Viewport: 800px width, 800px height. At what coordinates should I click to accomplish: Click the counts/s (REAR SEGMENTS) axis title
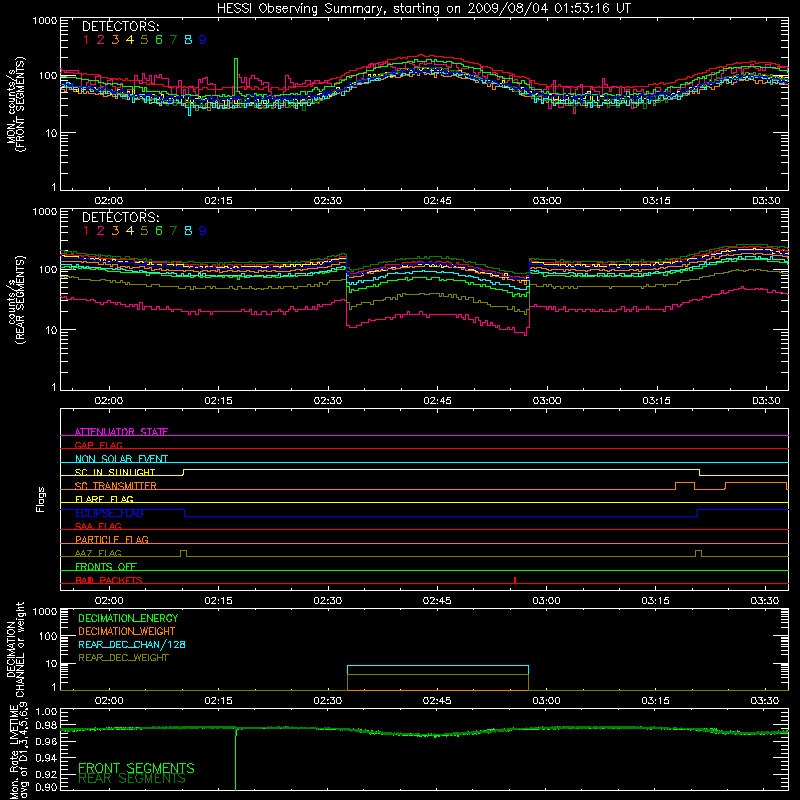pyautogui.click(x=17, y=299)
